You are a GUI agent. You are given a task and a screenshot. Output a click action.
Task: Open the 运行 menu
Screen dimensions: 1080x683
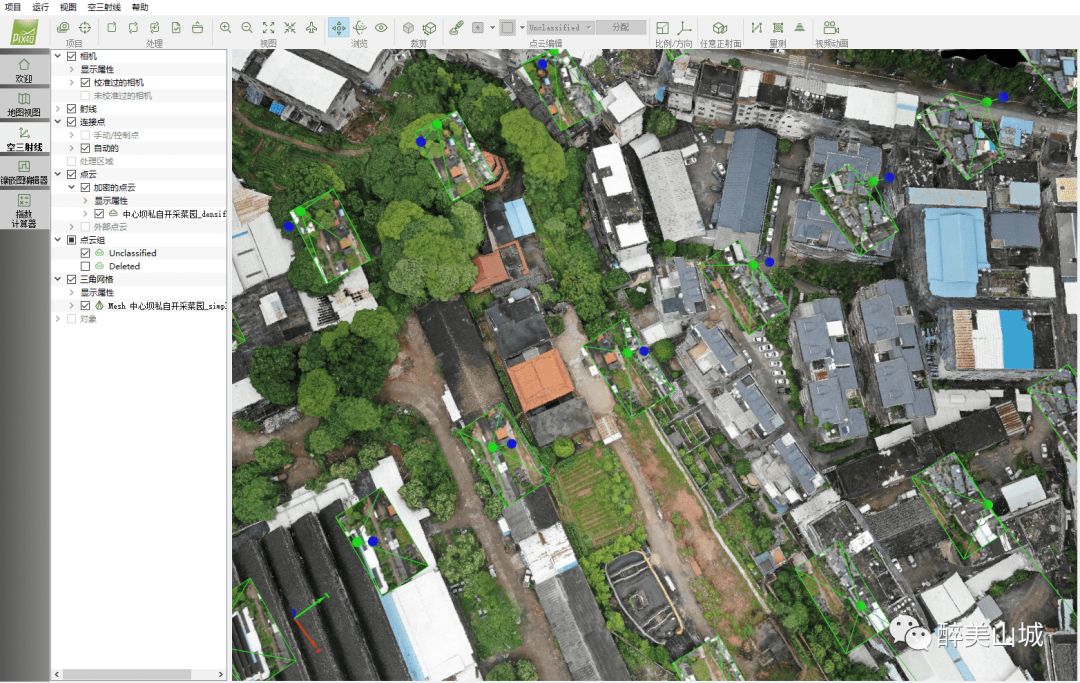[40, 7]
